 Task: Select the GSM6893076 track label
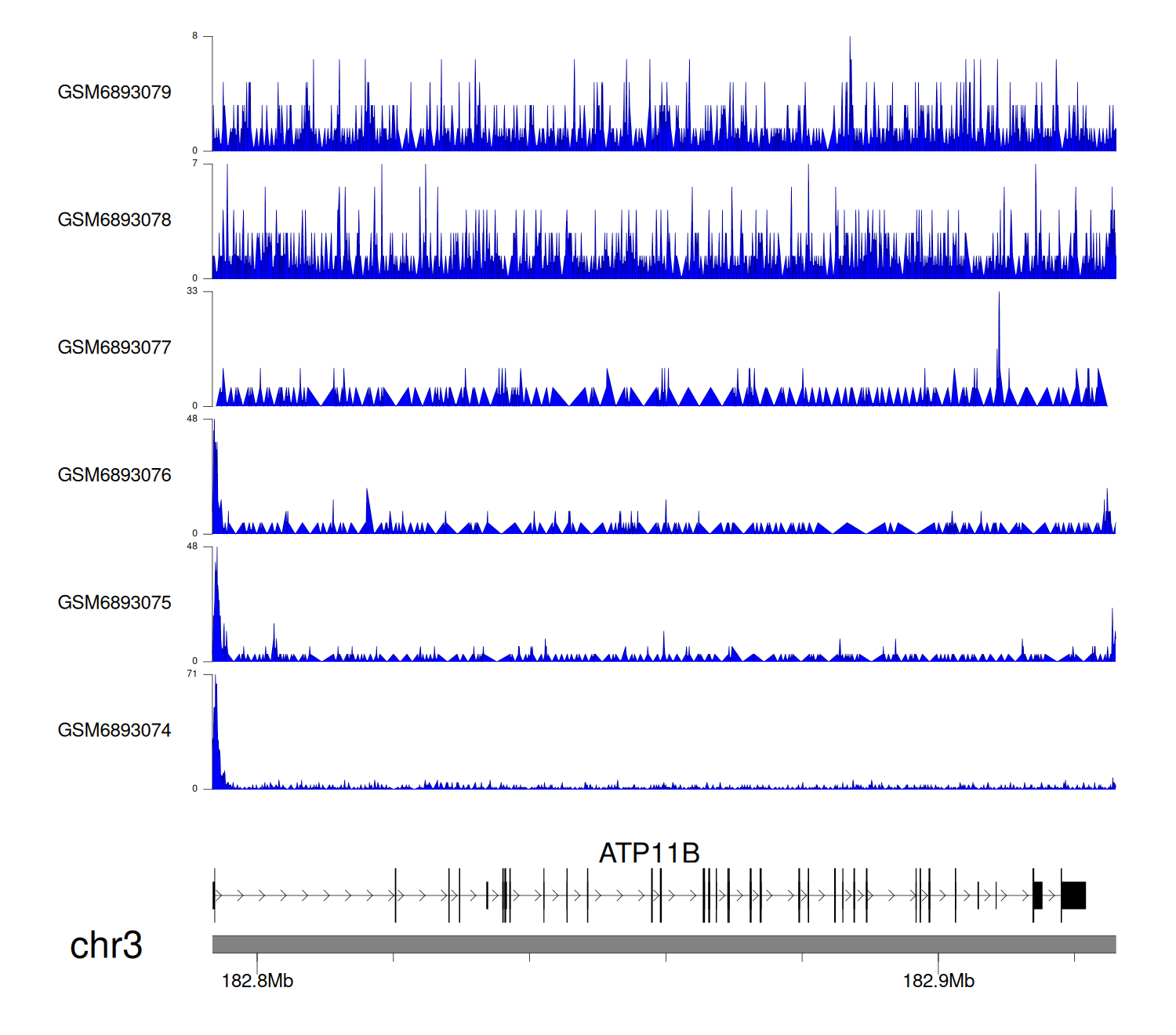coord(114,475)
